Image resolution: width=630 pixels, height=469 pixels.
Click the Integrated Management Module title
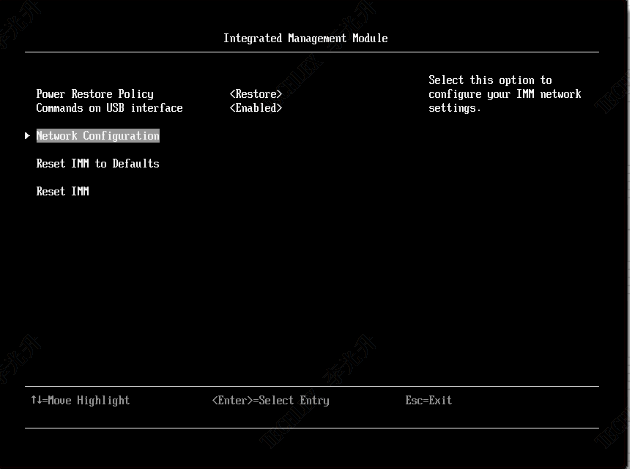305,38
